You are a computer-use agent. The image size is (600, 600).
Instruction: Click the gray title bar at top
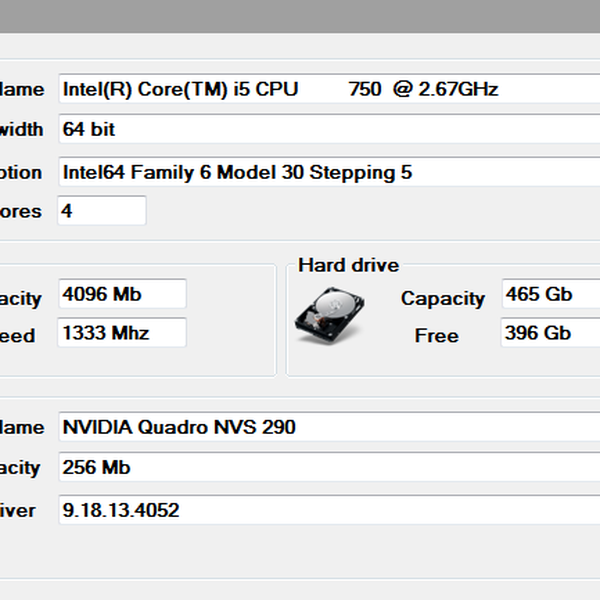pos(300,16)
